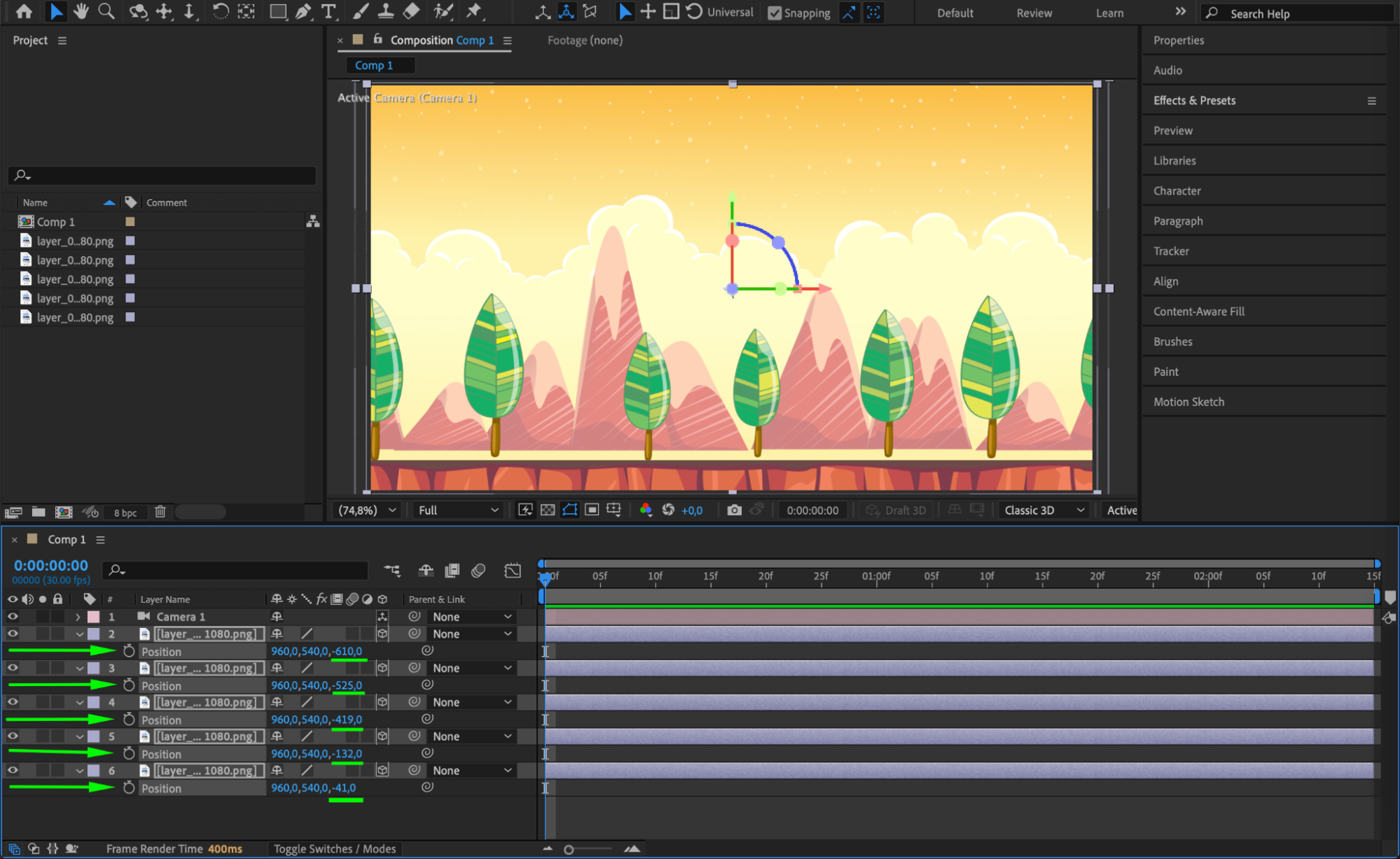
Task: Click the delete trash icon in Project panel
Action: 160,512
